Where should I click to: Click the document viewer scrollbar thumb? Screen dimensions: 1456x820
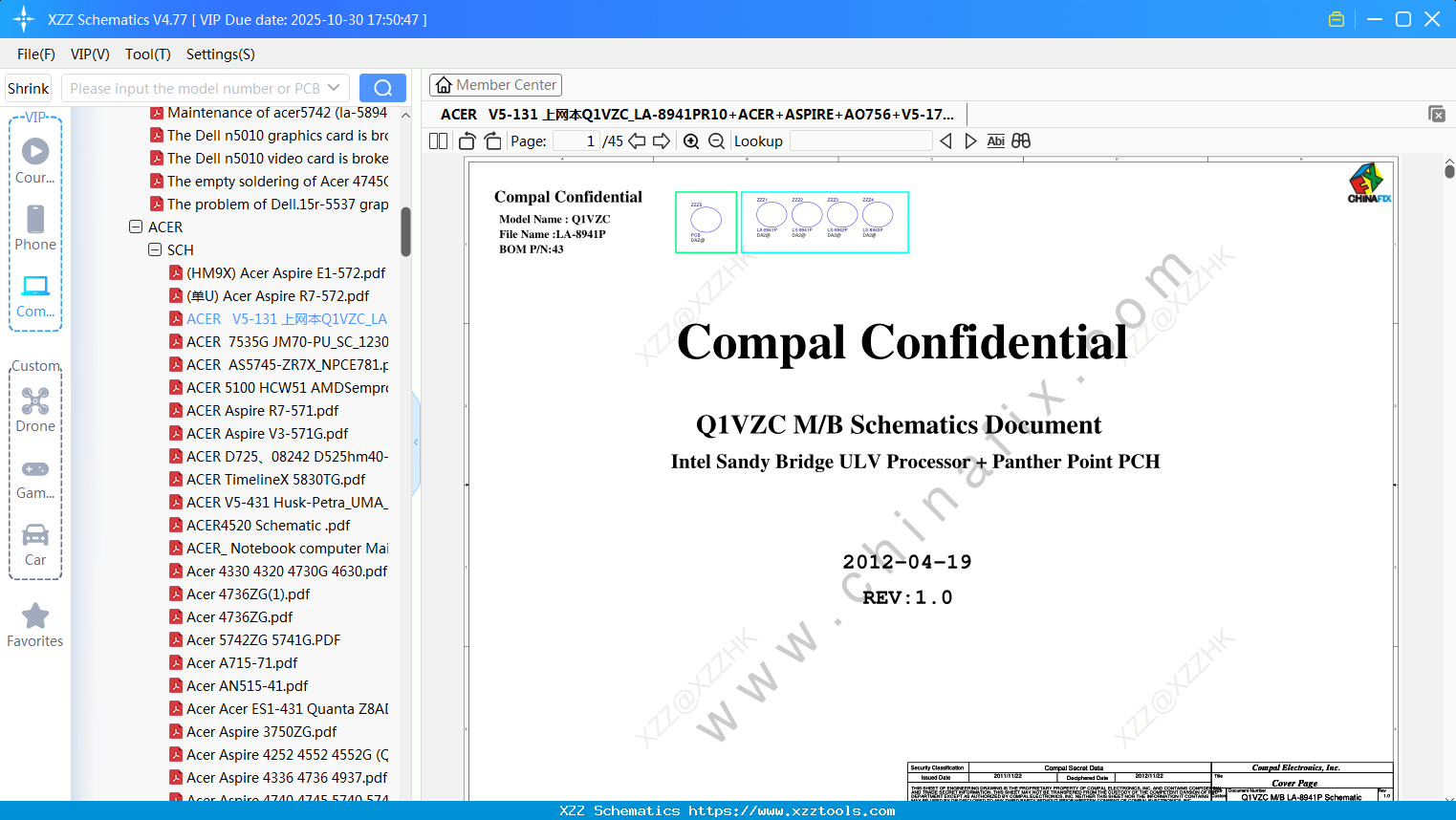(x=1449, y=171)
